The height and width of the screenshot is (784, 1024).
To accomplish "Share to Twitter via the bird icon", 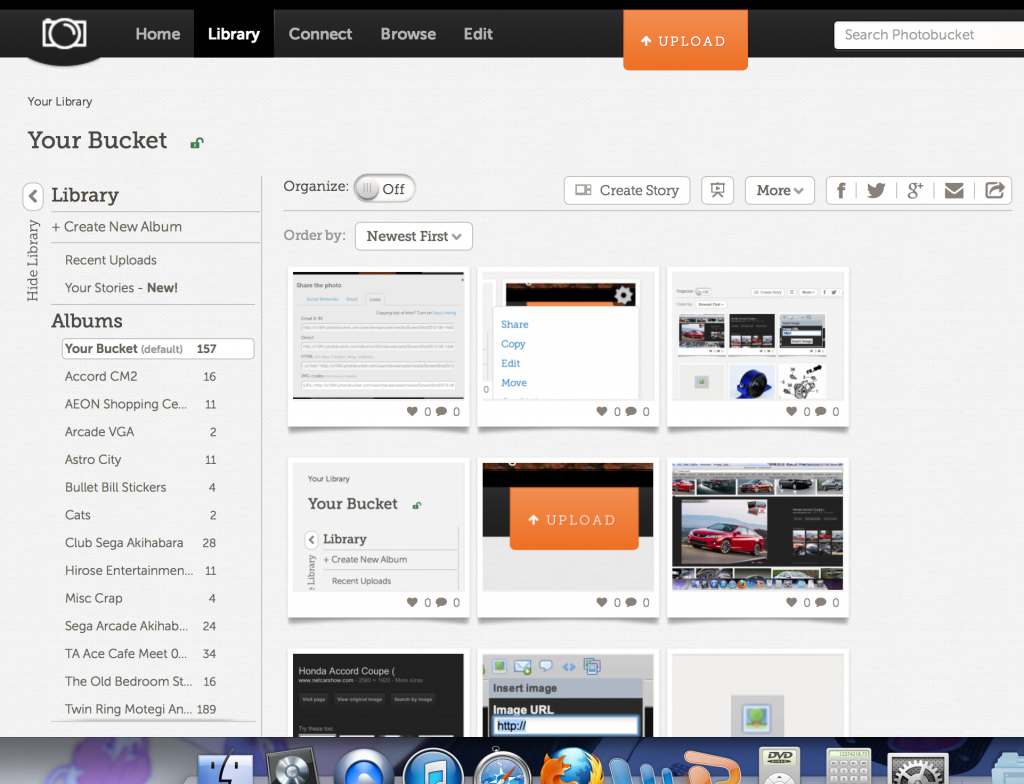I will point(876,190).
